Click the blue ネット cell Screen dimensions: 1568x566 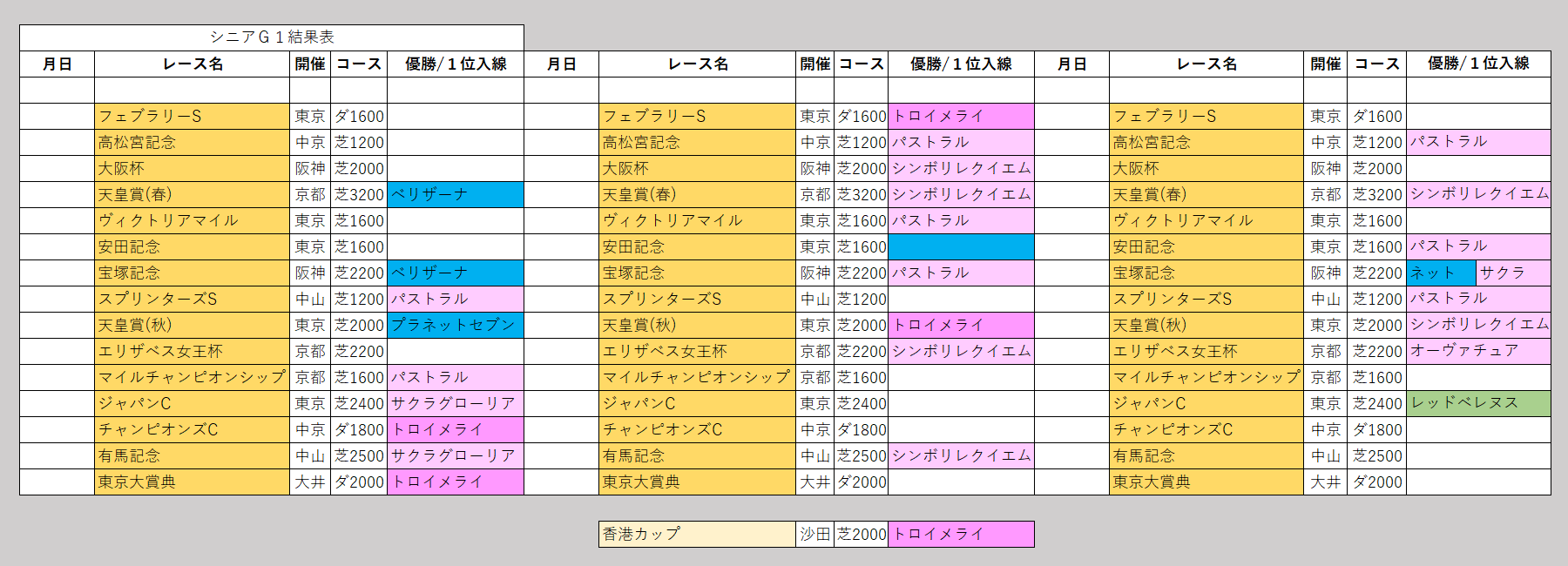pyautogui.click(x=1441, y=273)
